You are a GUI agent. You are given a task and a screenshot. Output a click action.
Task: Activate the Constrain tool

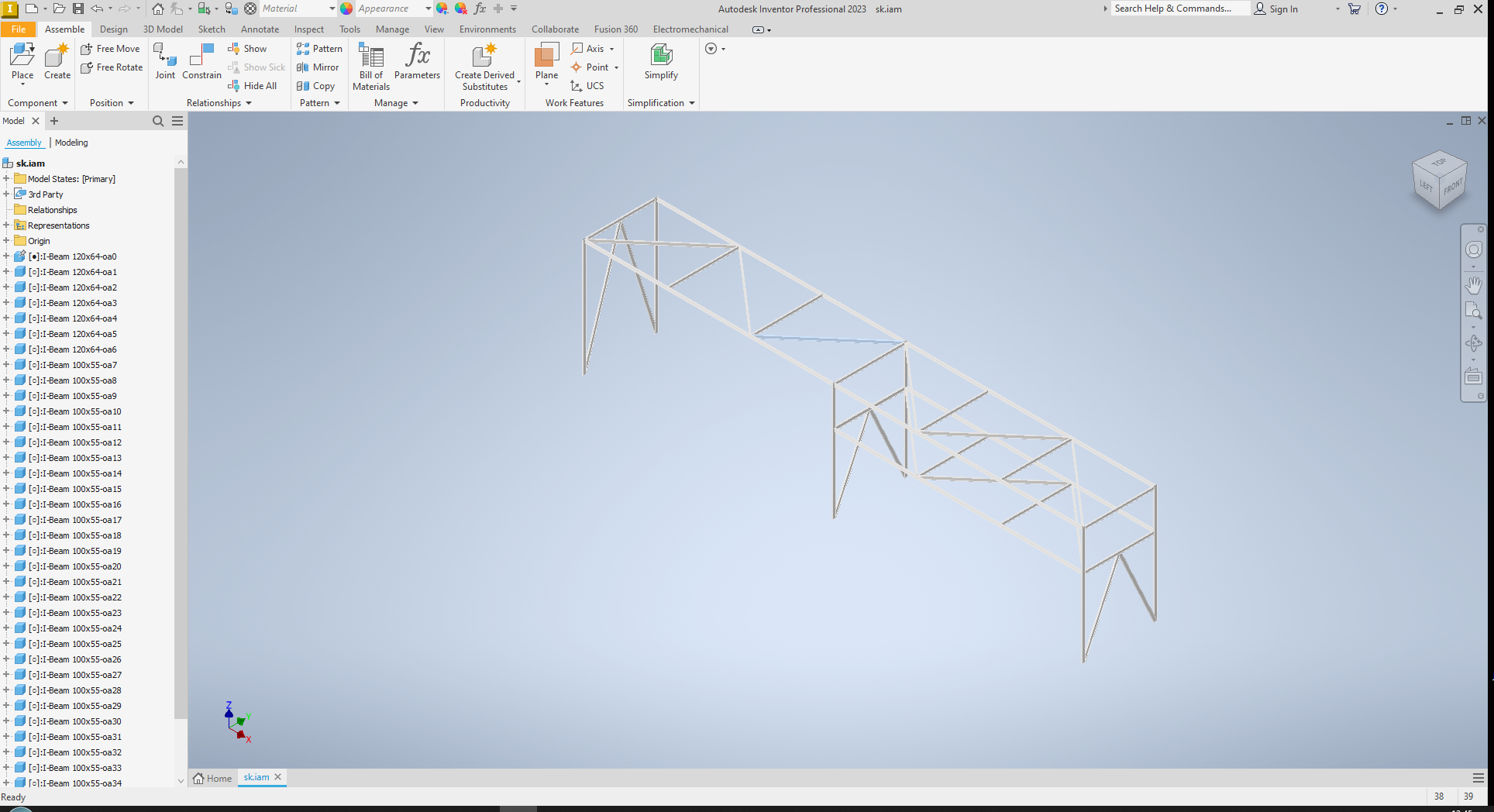click(x=201, y=62)
